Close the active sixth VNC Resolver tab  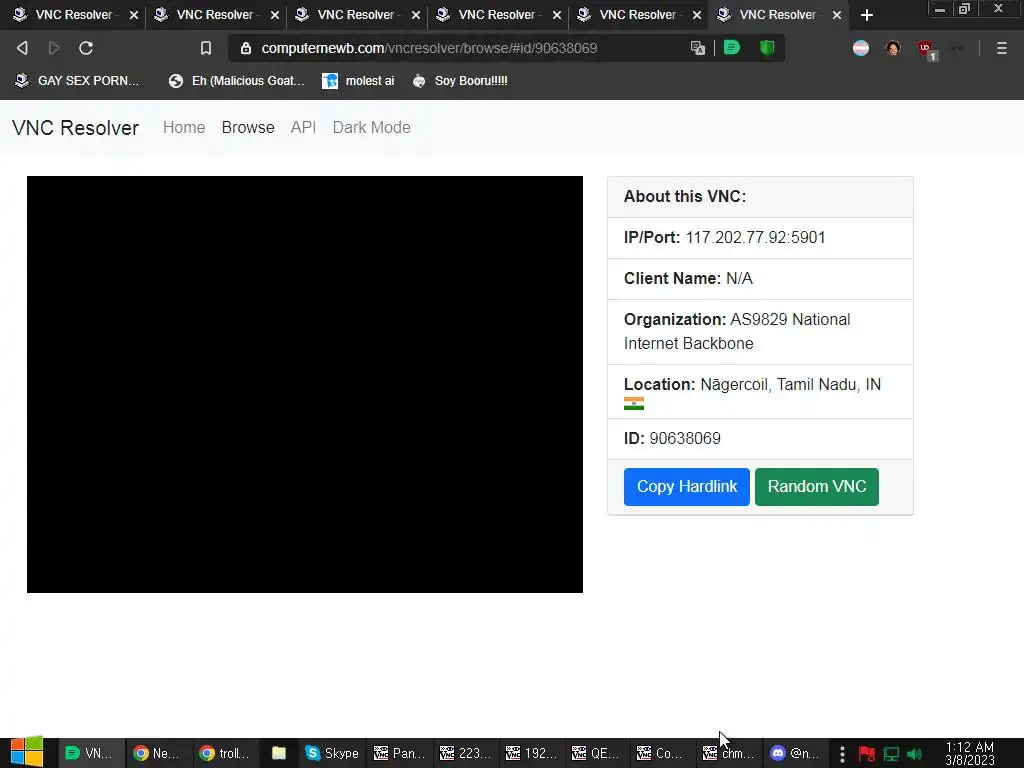coord(837,15)
